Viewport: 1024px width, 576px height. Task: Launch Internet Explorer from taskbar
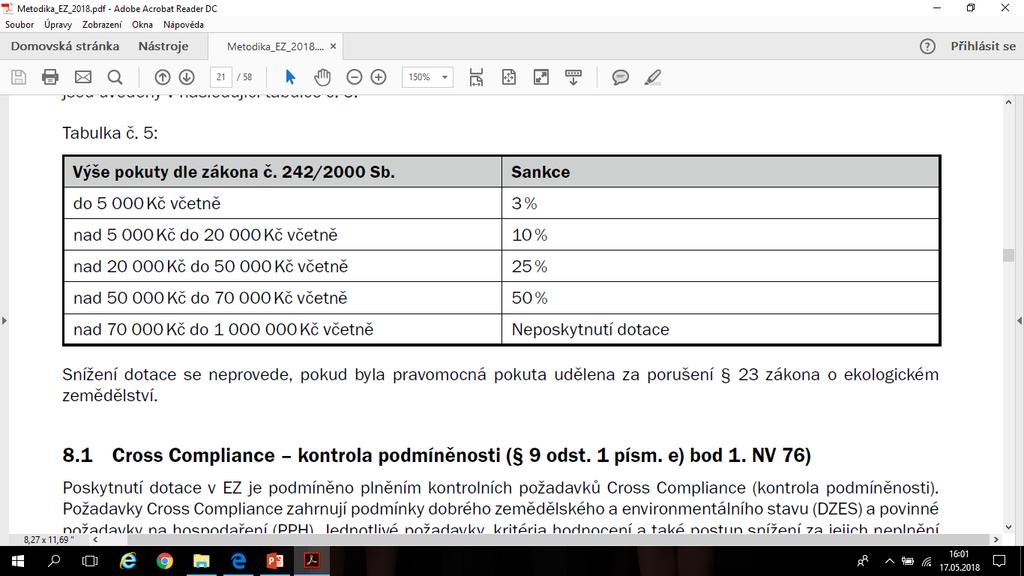click(128, 561)
